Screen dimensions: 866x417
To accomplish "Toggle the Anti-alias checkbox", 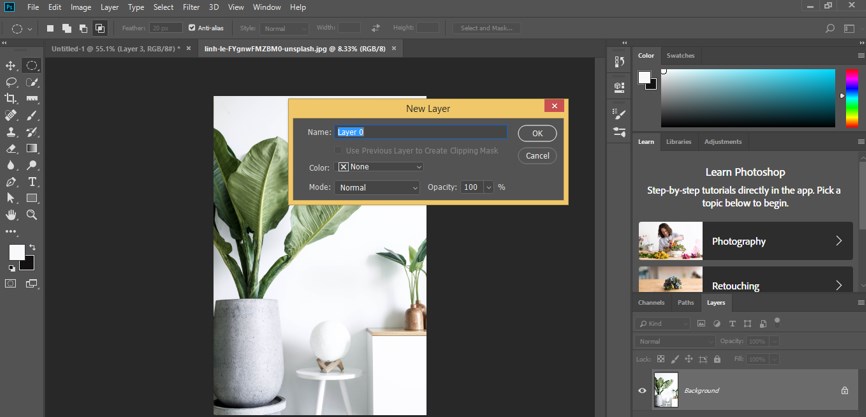I will (192, 28).
